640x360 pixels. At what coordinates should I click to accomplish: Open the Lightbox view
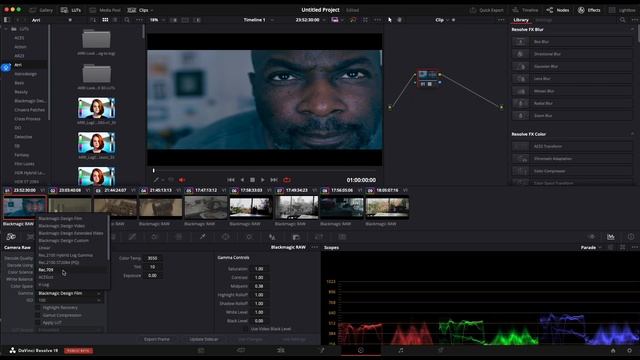pyautogui.click(x=622, y=10)
